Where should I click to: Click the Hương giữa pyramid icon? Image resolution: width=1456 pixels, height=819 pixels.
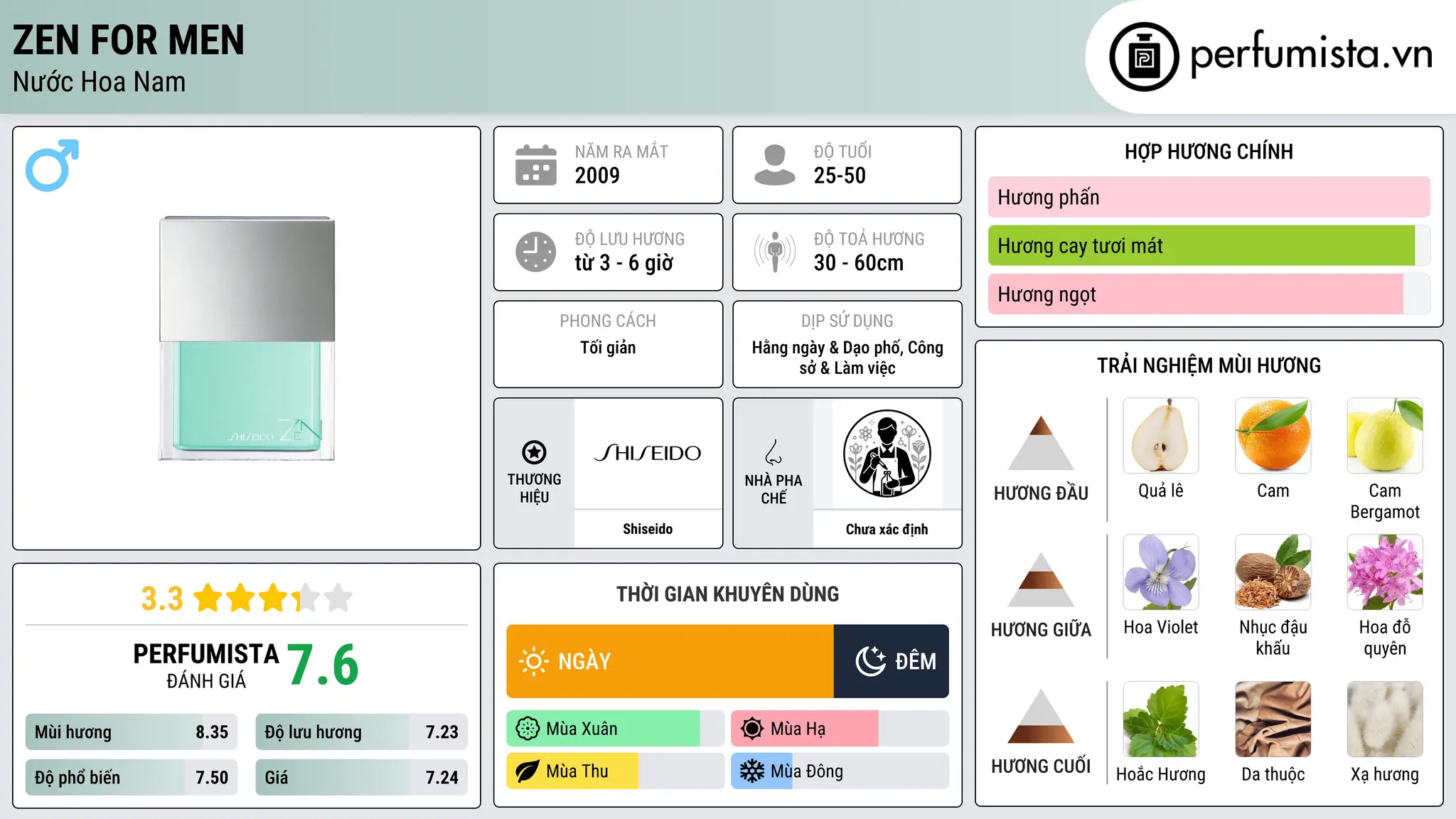1041,579
